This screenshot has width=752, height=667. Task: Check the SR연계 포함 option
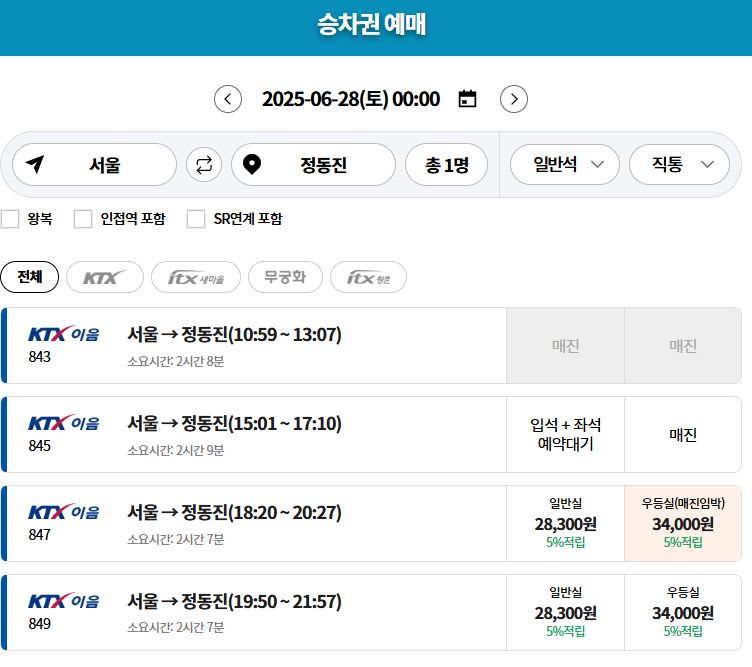point(196,219)
